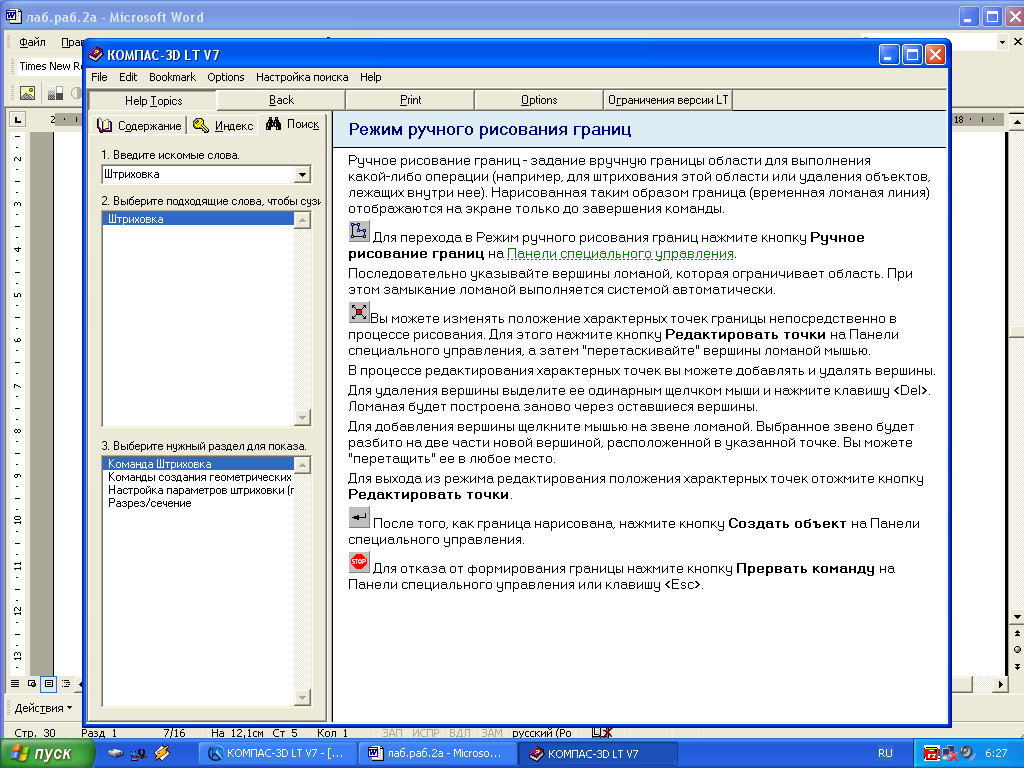
Task: Switch Word to Print Layout view icon
Action: (x=48, y=684)
